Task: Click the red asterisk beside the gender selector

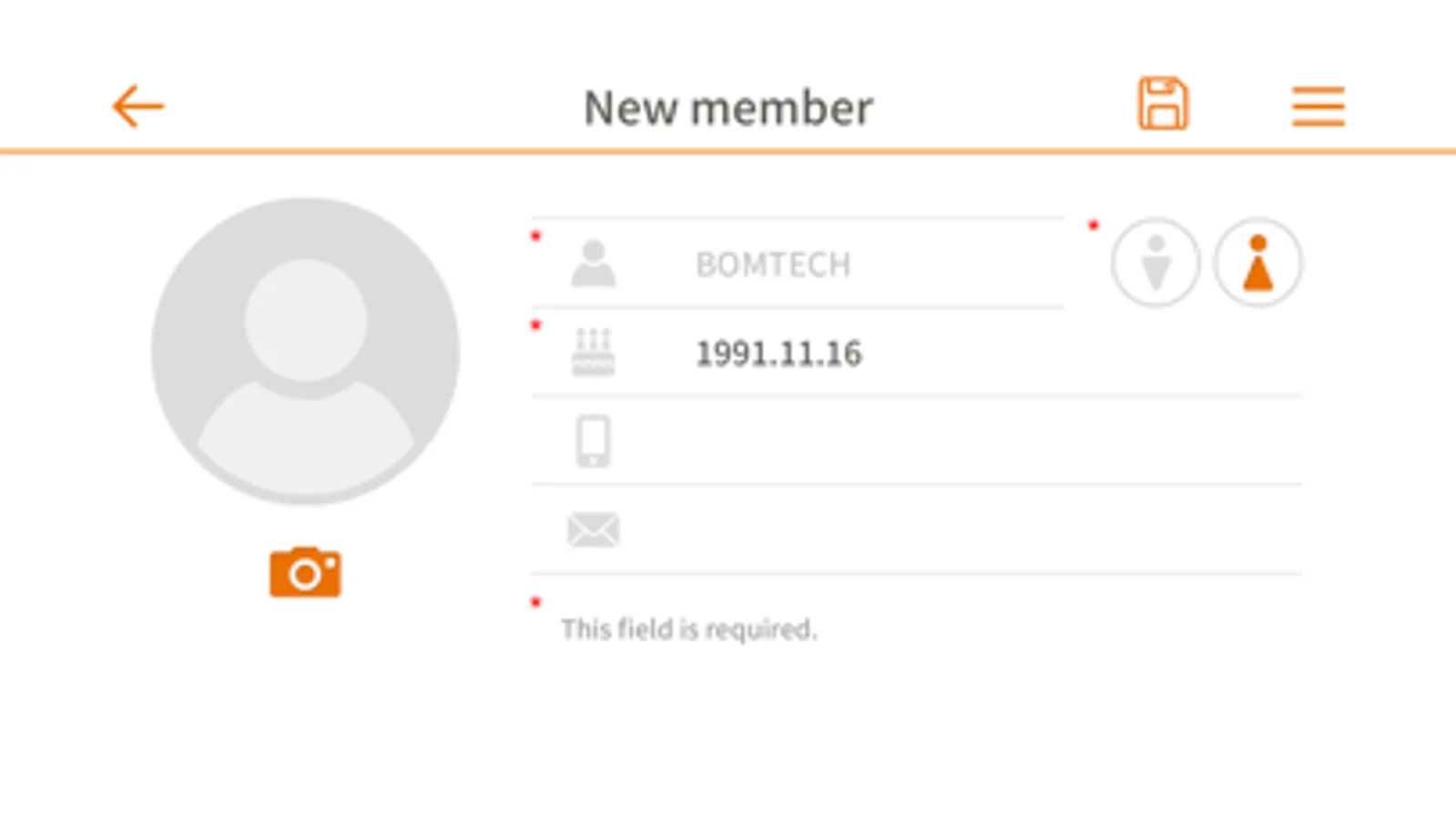Action: click(1094, 224)
